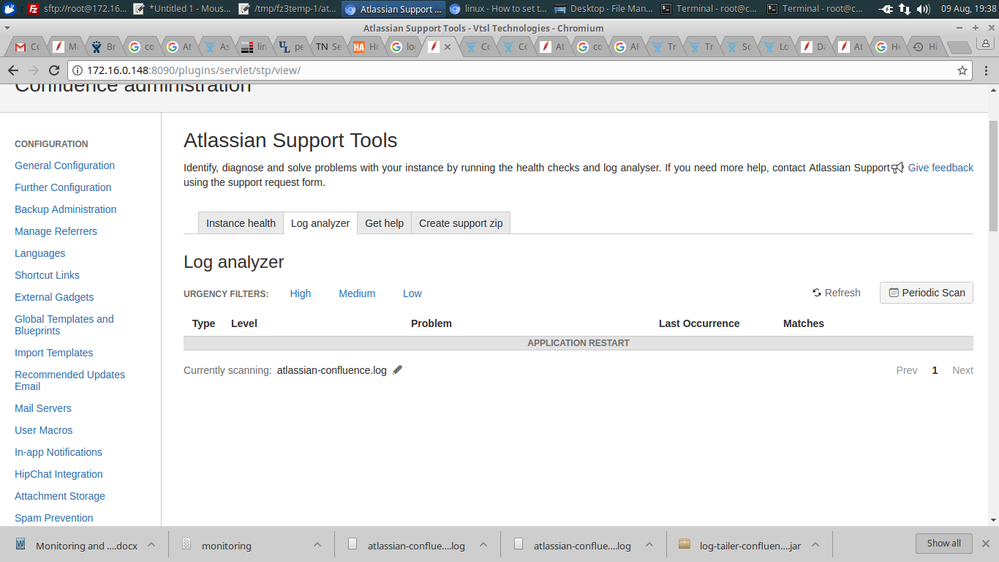Click the site information icon in address bar
999x562 pixels.
click(78, 70)
